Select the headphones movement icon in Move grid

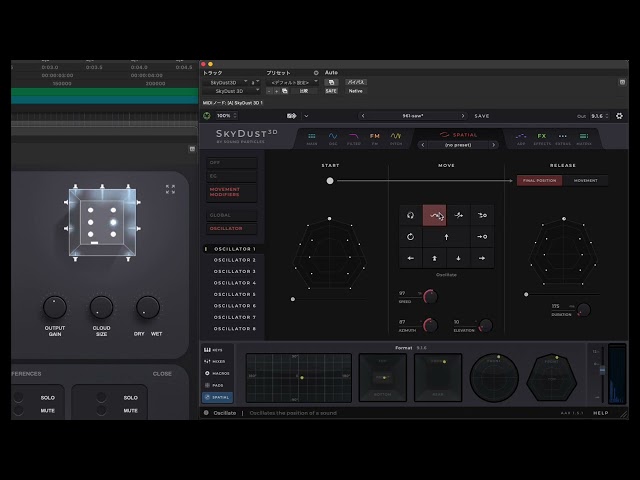[x=411, y=216]
